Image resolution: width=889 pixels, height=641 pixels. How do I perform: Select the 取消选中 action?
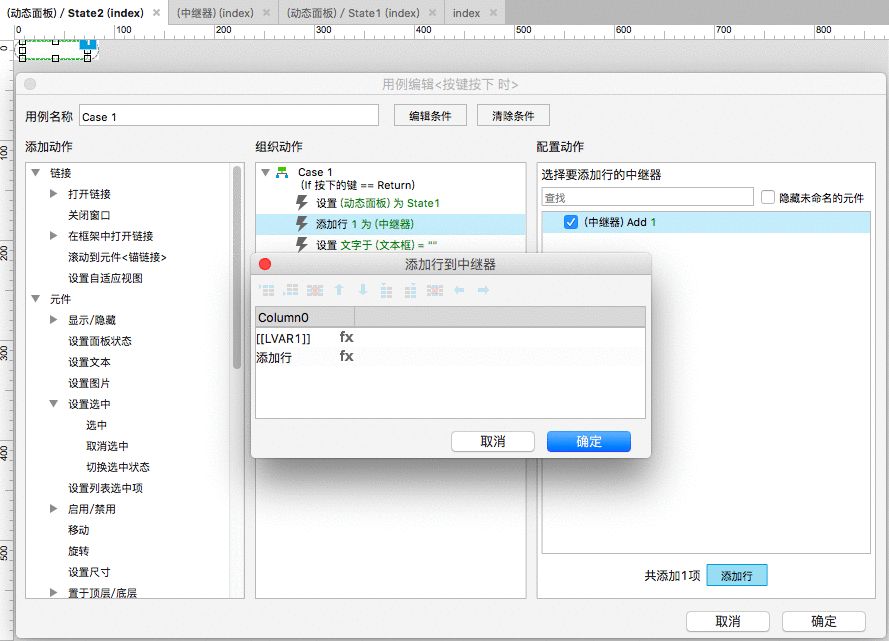pyautogui.click(x=107, y=445)
